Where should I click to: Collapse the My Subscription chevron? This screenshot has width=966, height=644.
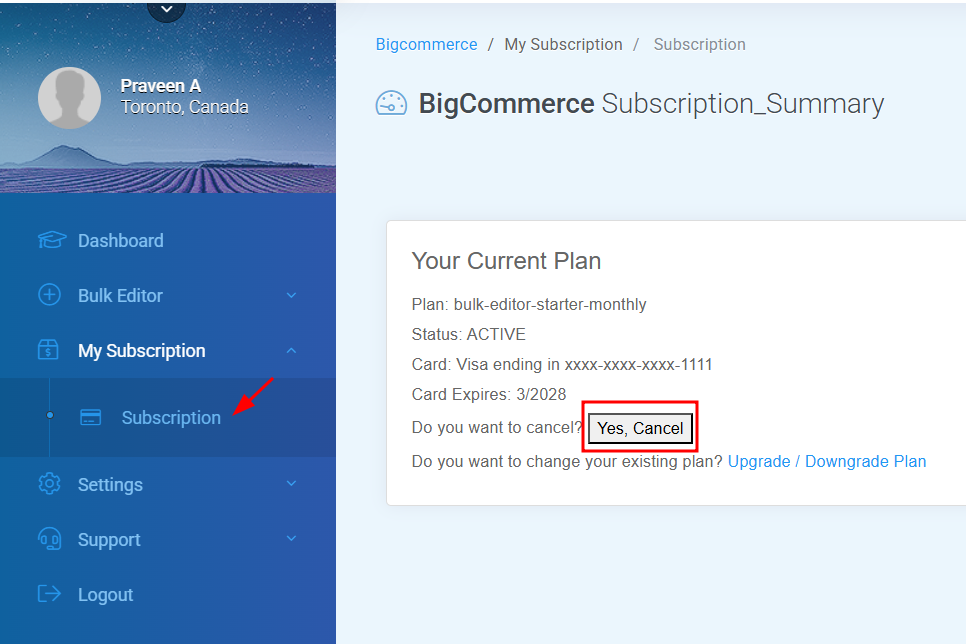tap(291, 351)
